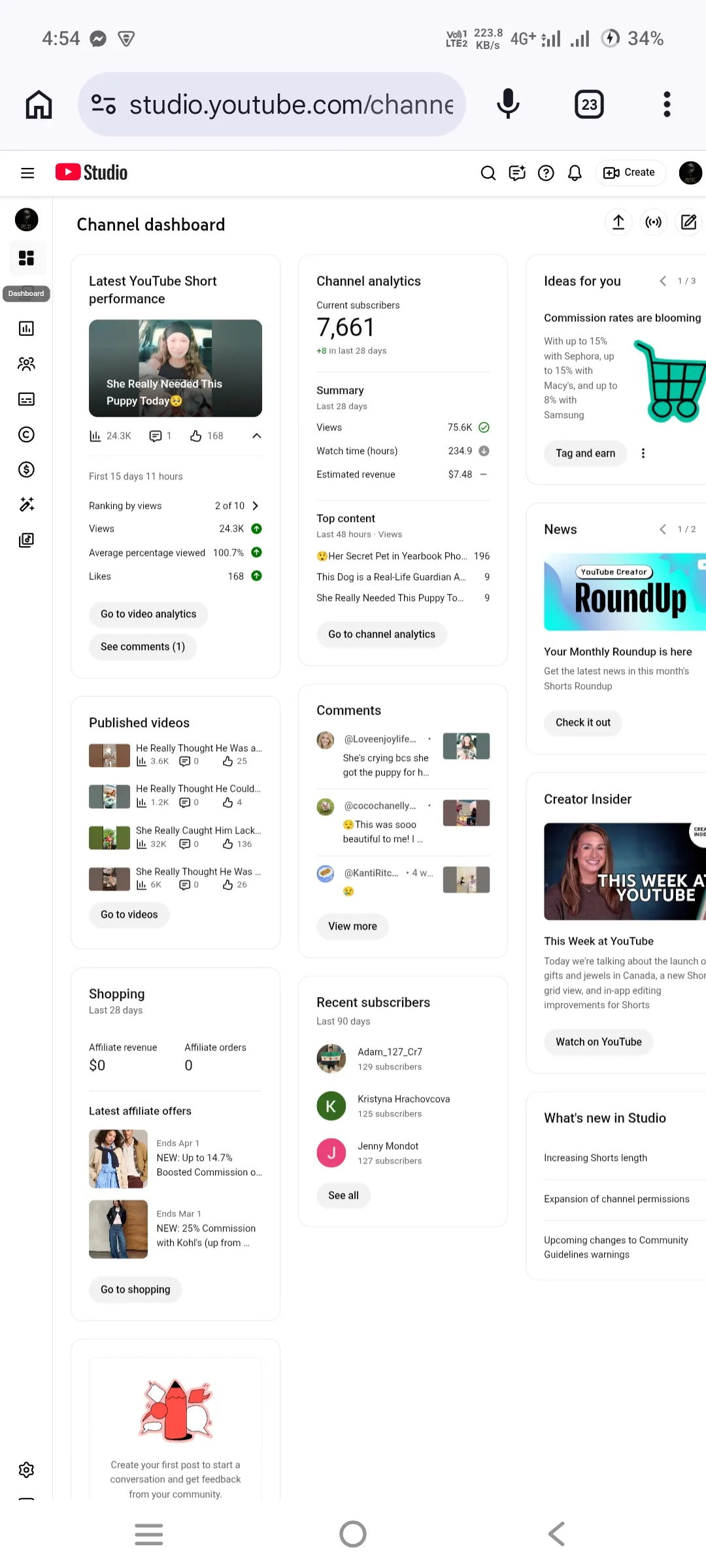Open 'Expansion of channel permissions' item

tap(616, 1199)
